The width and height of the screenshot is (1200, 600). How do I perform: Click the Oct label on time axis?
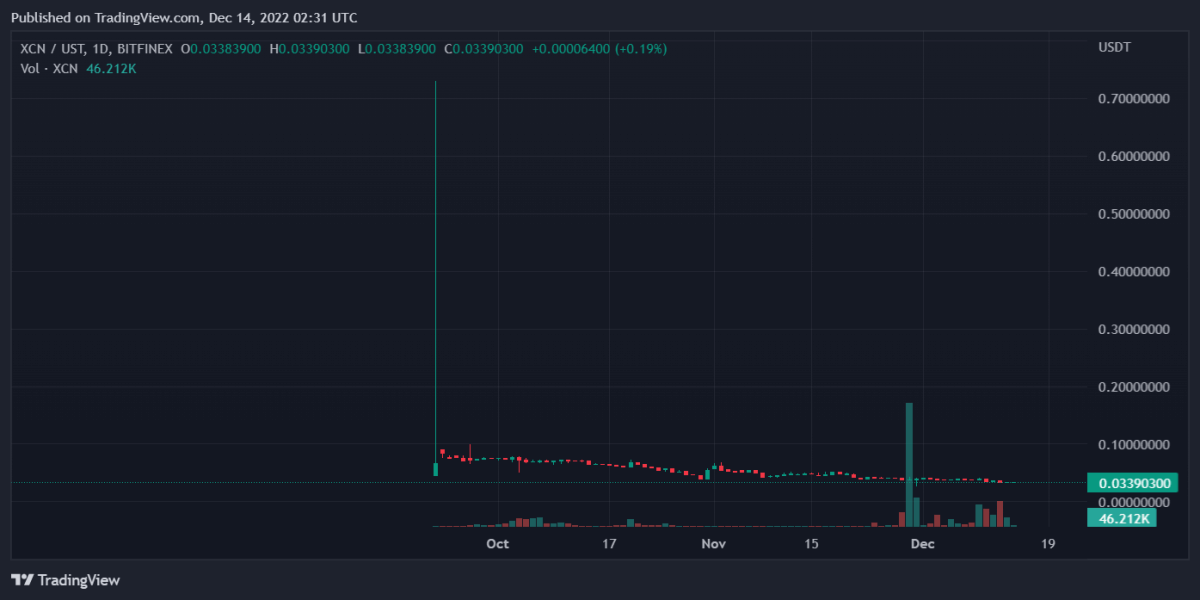click(497, 544)
